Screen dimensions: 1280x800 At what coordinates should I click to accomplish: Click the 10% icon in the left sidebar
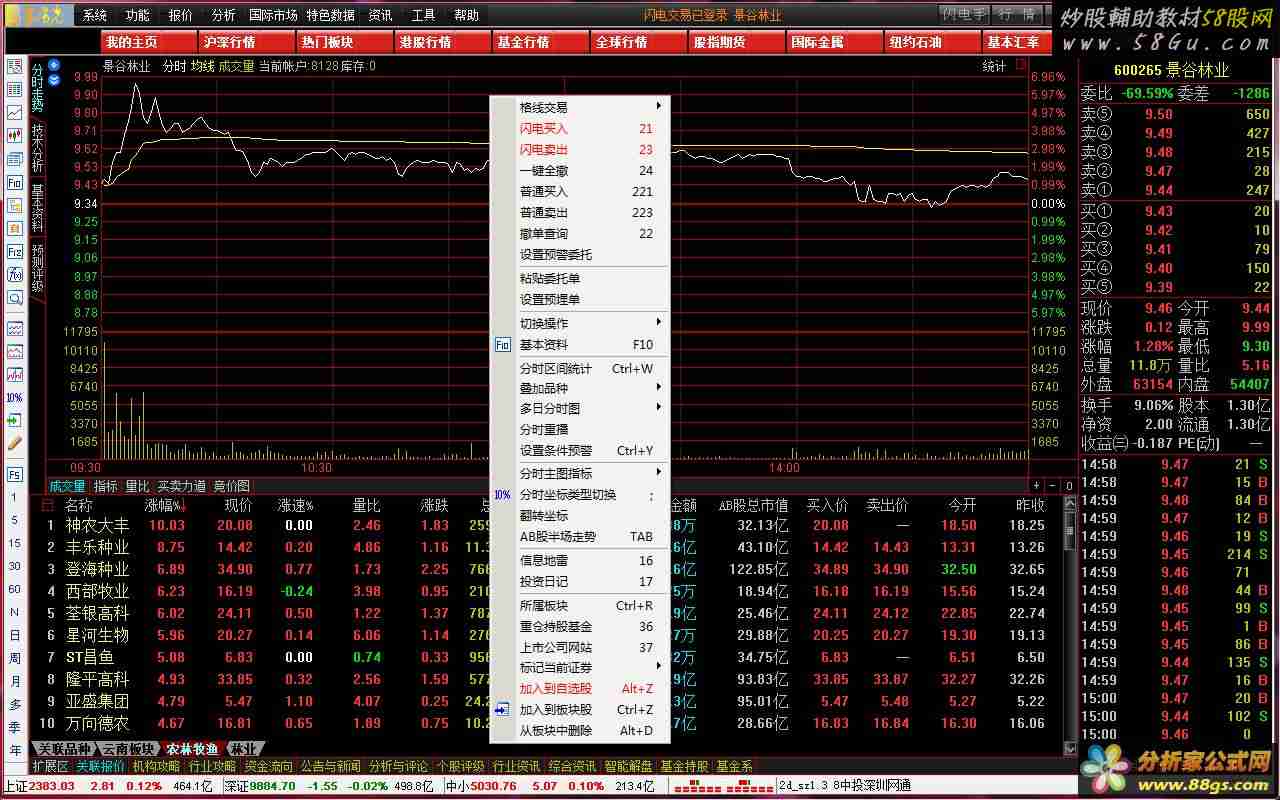click(15, 398)
